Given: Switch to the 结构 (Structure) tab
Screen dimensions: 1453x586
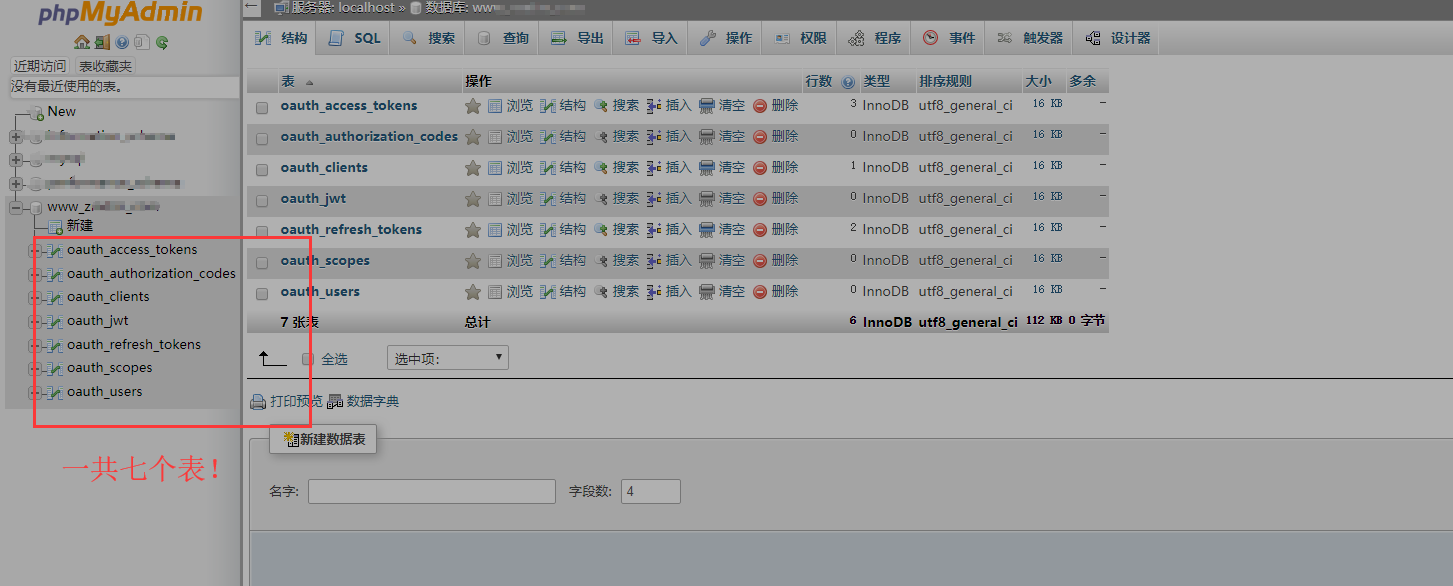Looking at the screenshot, I should (281, 38).
